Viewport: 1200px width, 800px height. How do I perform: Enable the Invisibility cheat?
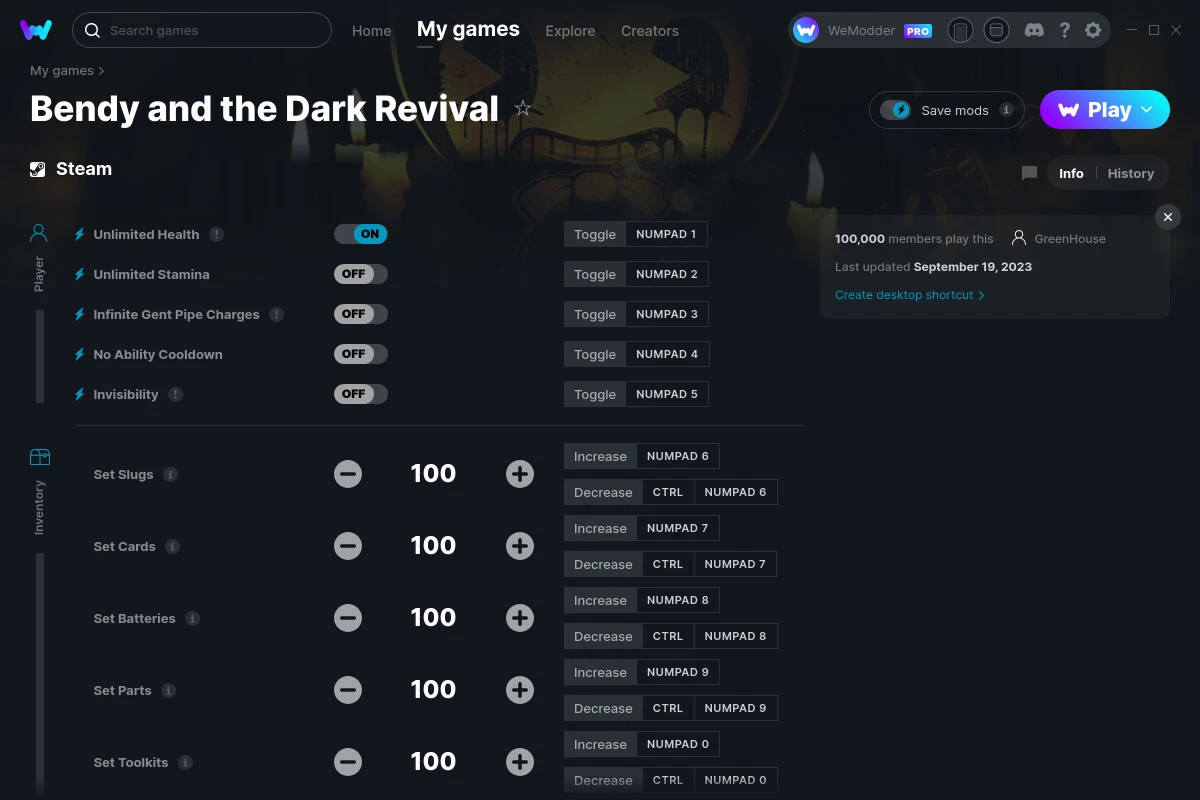point(360,394)
